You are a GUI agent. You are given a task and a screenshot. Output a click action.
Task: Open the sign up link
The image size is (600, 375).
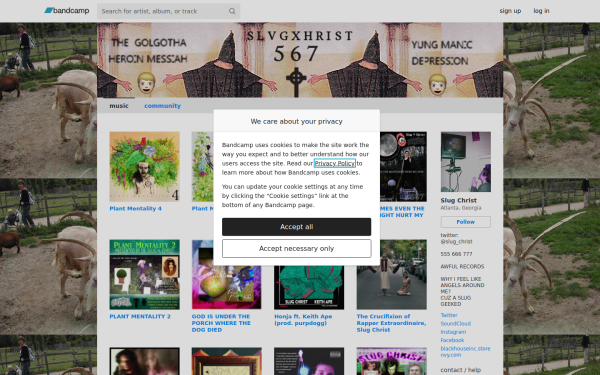point(510,11)
